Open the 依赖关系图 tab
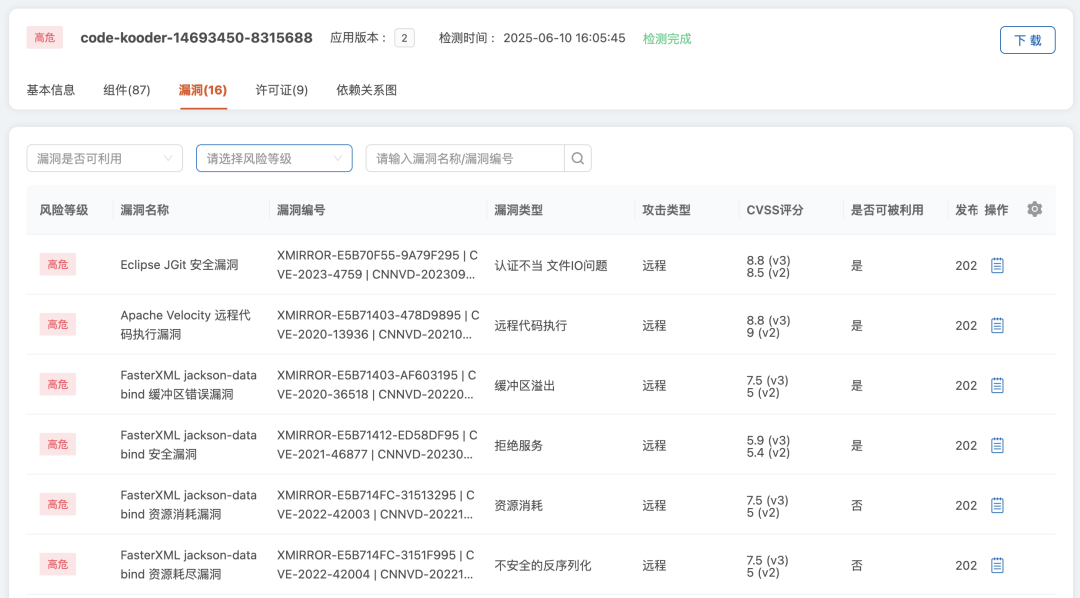The height and width of the screenshot is (598, 1080). pos(366,90)
